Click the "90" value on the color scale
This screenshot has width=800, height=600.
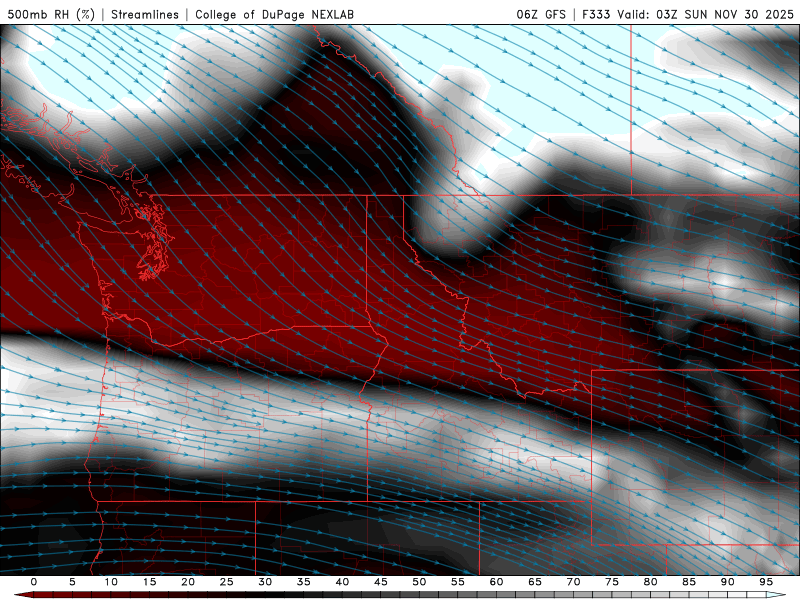(x=727, y=582)
